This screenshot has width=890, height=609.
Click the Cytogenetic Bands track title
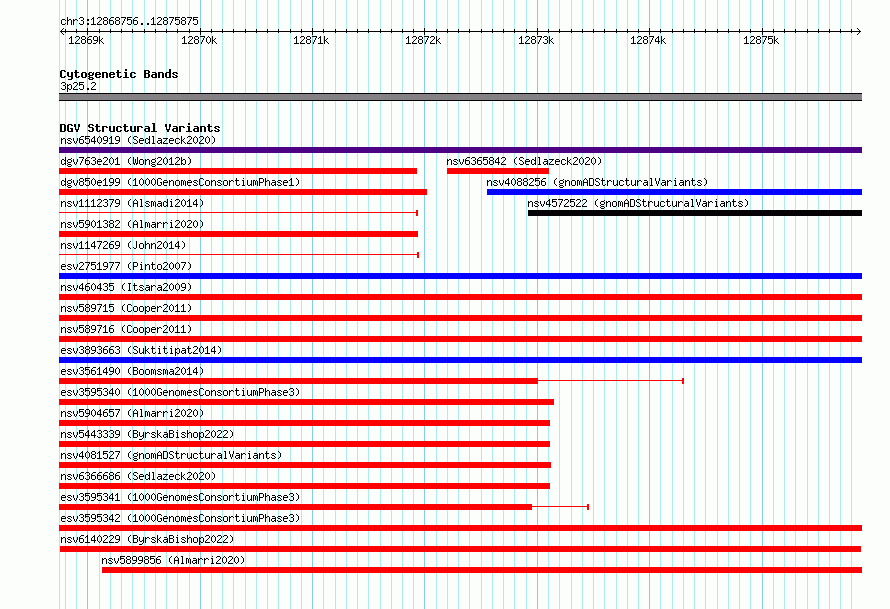pyautogui.click(x=119, y=74)
